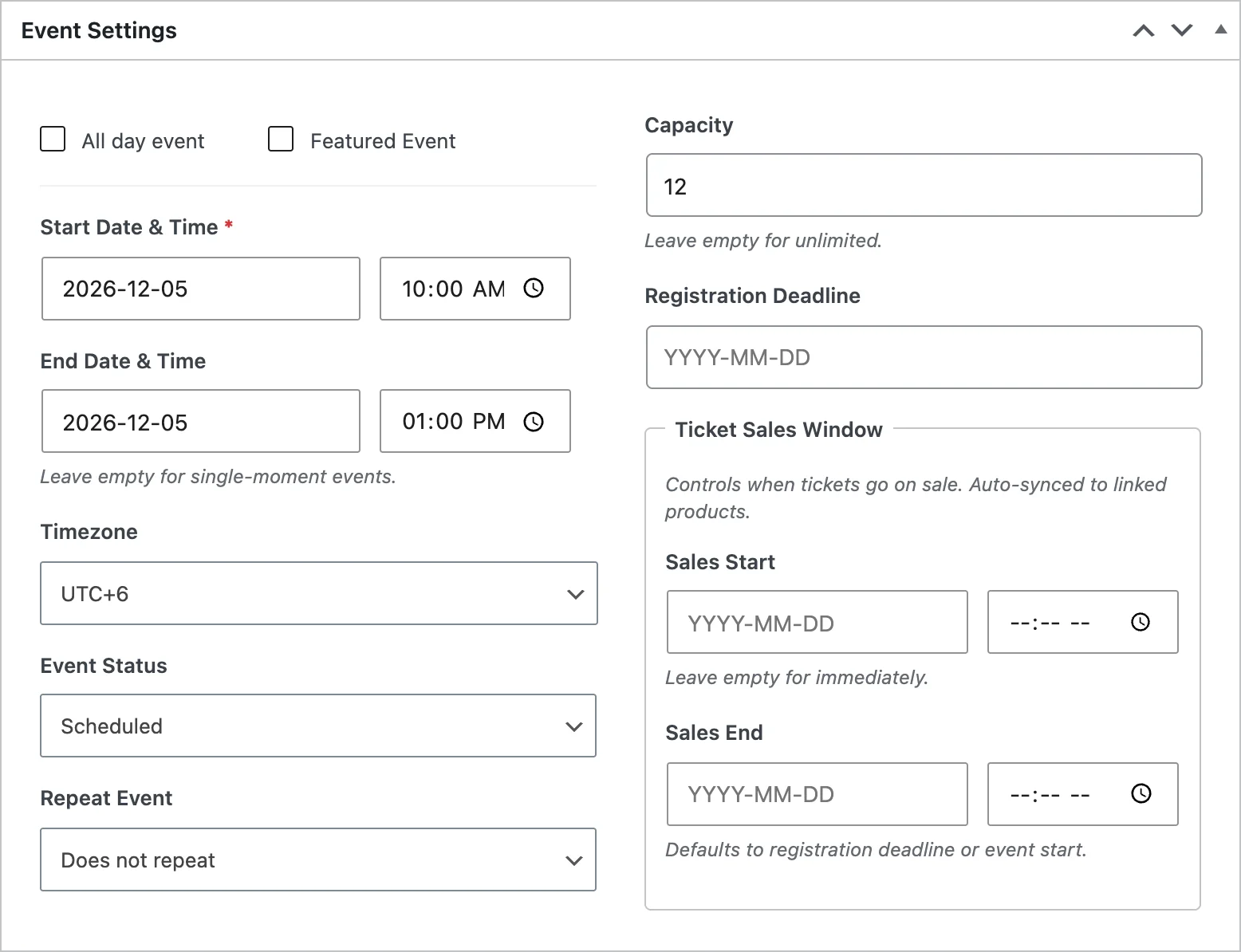Screen dimensions: 1241x952
Task: Enable the All day event checkbox
Action: tap(53, 139)
